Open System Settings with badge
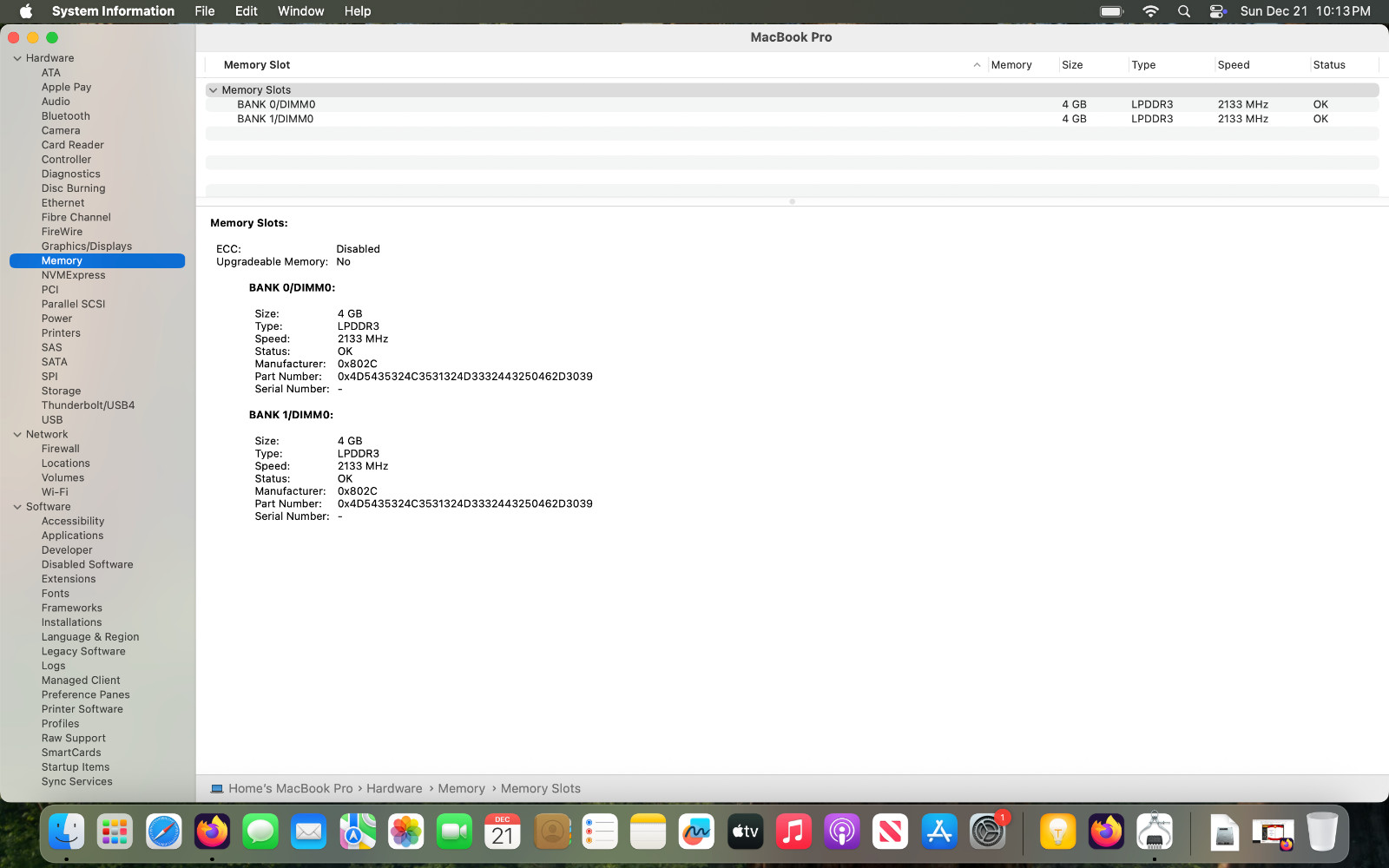The height and width of the screenshot is (868, 1389). click(x=987, y=832)
